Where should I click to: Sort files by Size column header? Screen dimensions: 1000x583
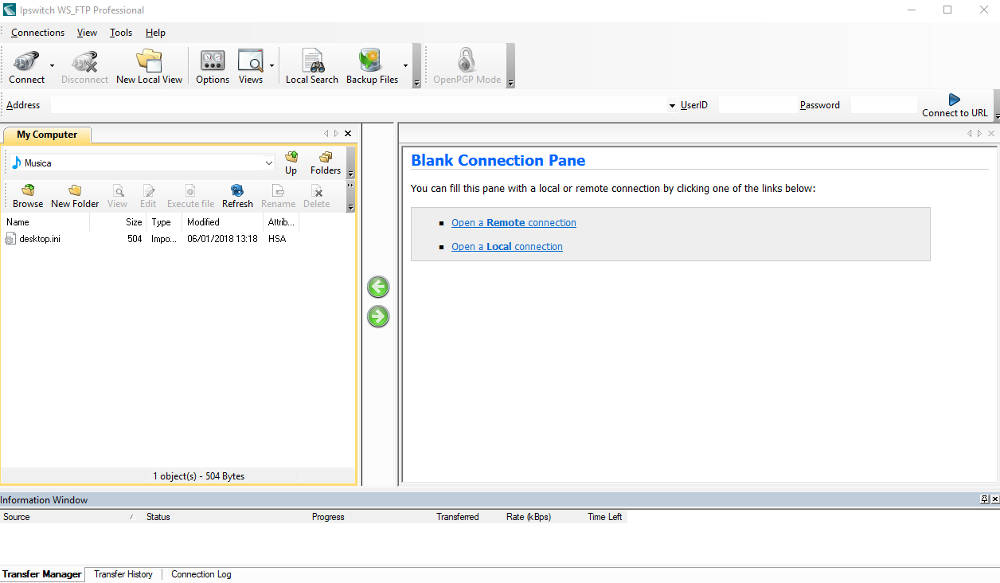pyautogui.click(x=118, y=222)
